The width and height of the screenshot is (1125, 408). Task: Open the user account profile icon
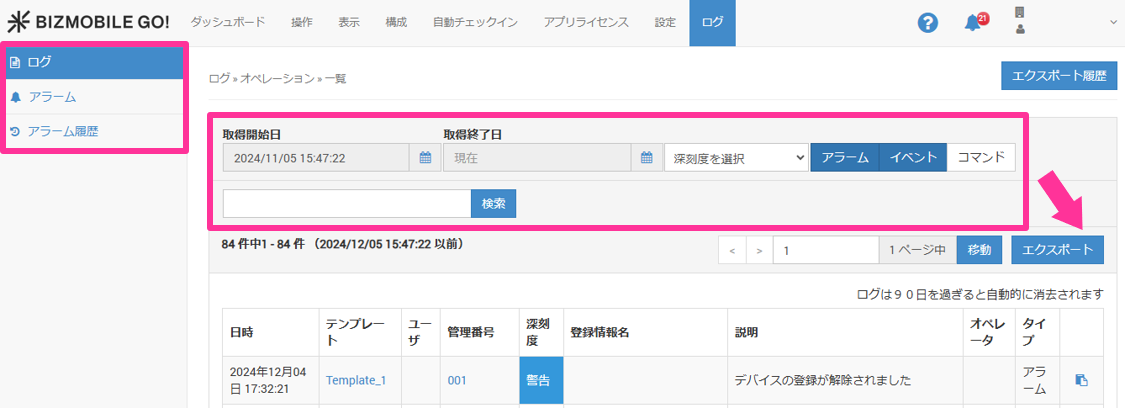[1020, 29]
